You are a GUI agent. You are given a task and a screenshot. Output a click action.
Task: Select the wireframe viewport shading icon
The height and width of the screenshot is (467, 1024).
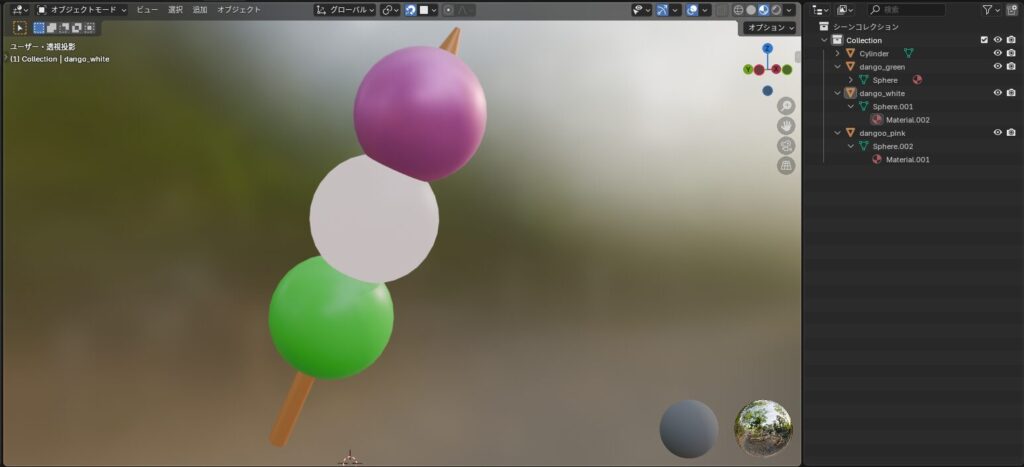coord(738,10)
